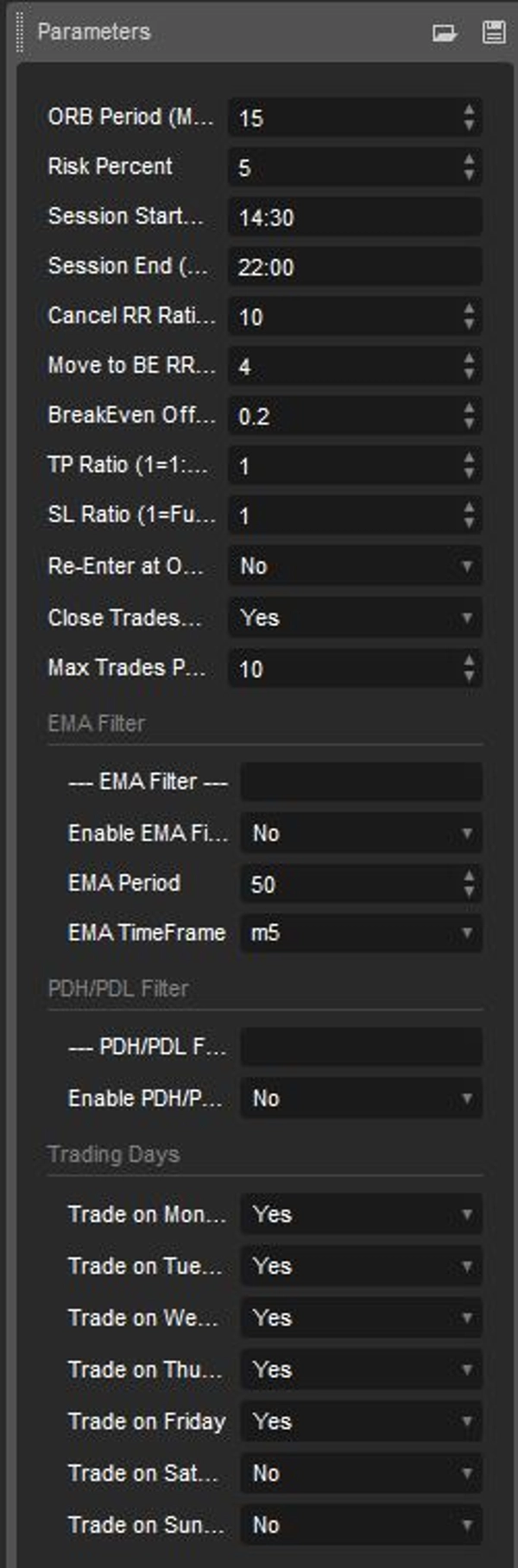Click the save parameters floppy disk icon
Screen dimensions: 518x1568
(493, 33)
